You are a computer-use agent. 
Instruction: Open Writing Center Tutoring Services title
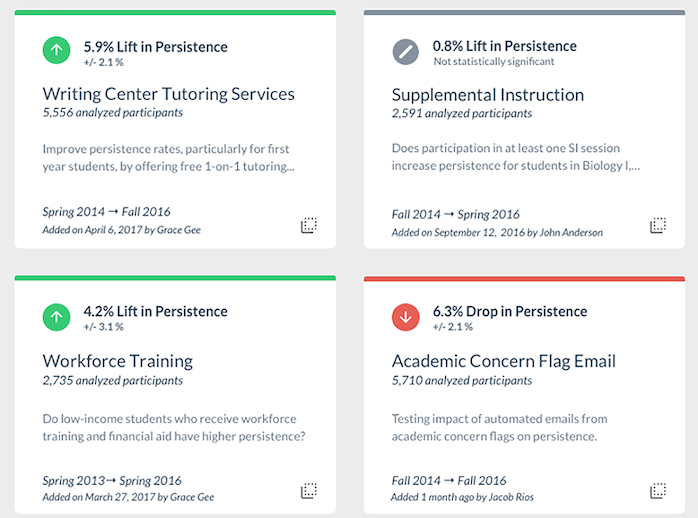pos(168,94)
